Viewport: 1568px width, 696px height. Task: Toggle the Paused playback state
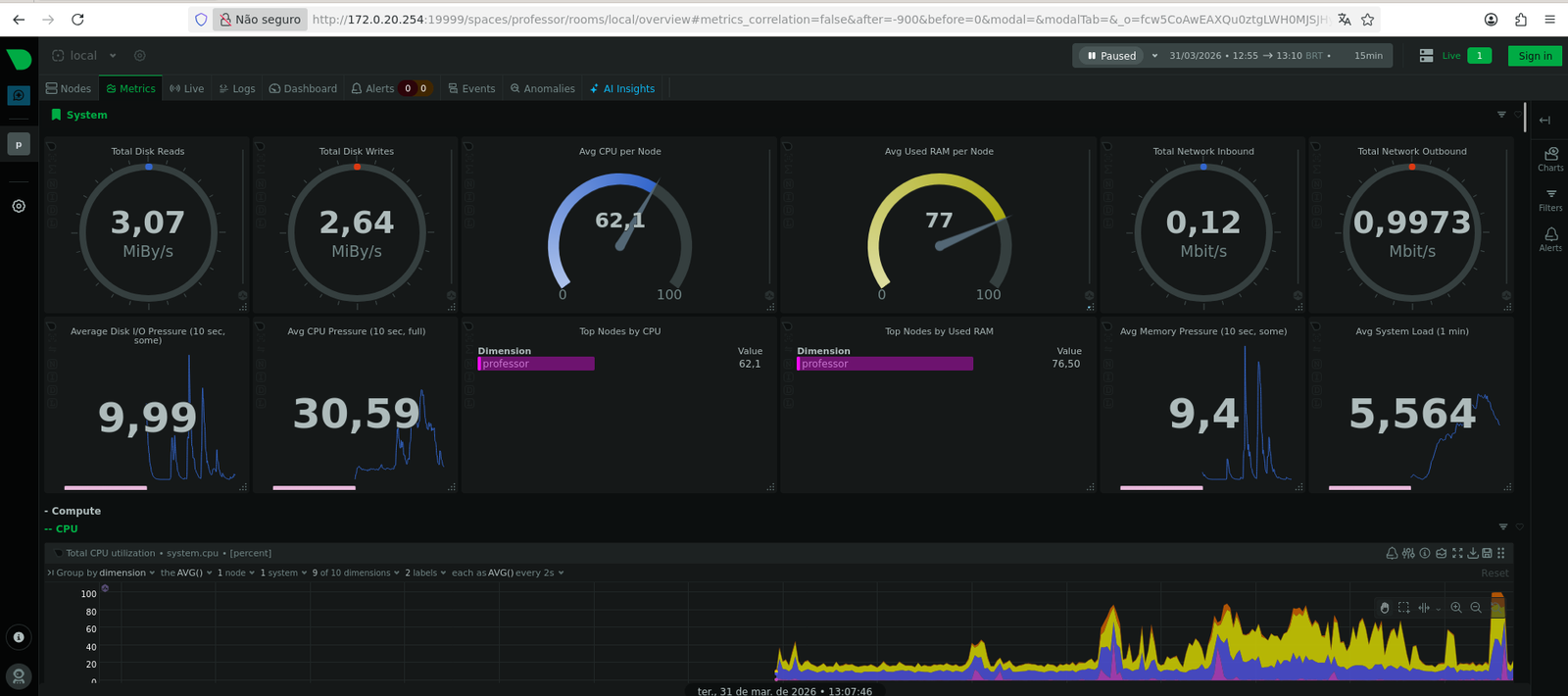click(1112, 56)
